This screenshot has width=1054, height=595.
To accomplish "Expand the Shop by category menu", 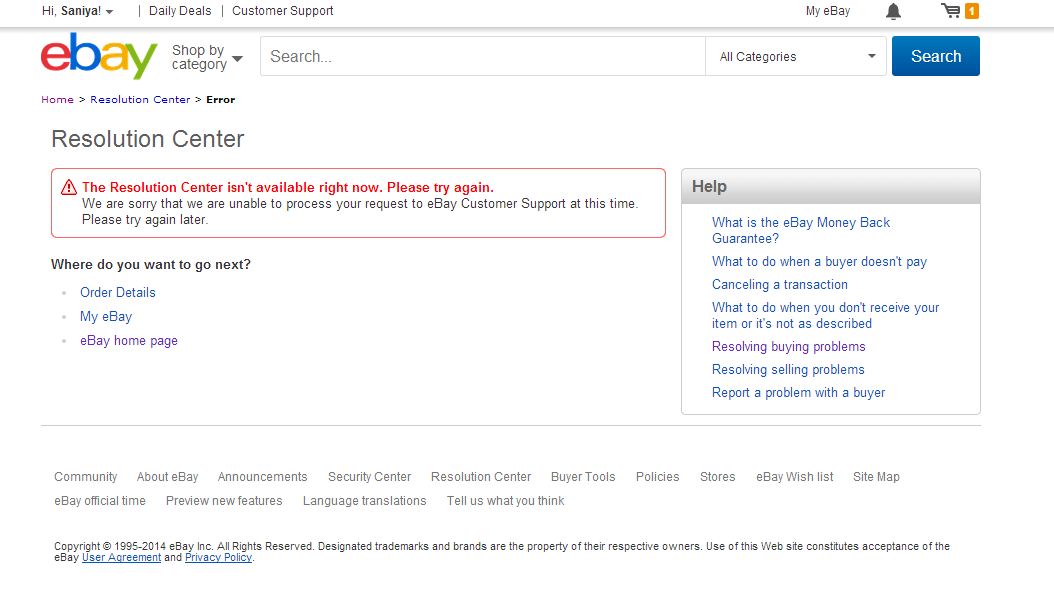I will coord(207,57).
